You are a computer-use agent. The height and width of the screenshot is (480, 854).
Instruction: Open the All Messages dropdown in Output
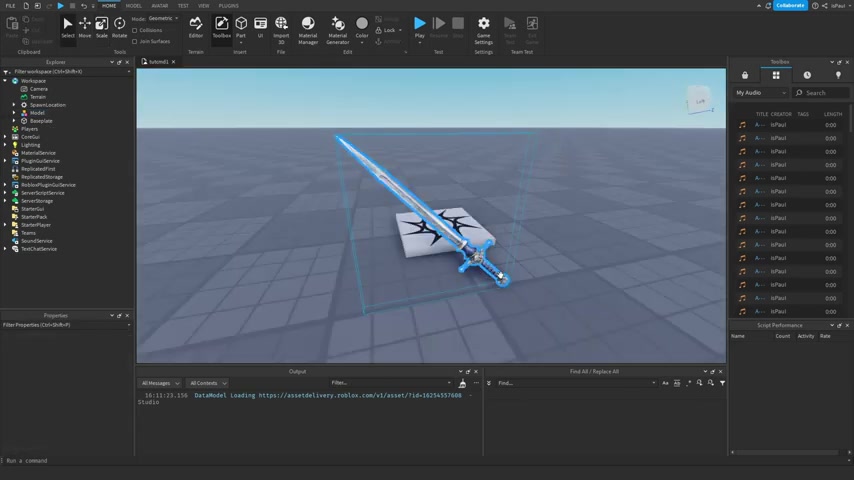pyautogui.click(x=160, y=383)
